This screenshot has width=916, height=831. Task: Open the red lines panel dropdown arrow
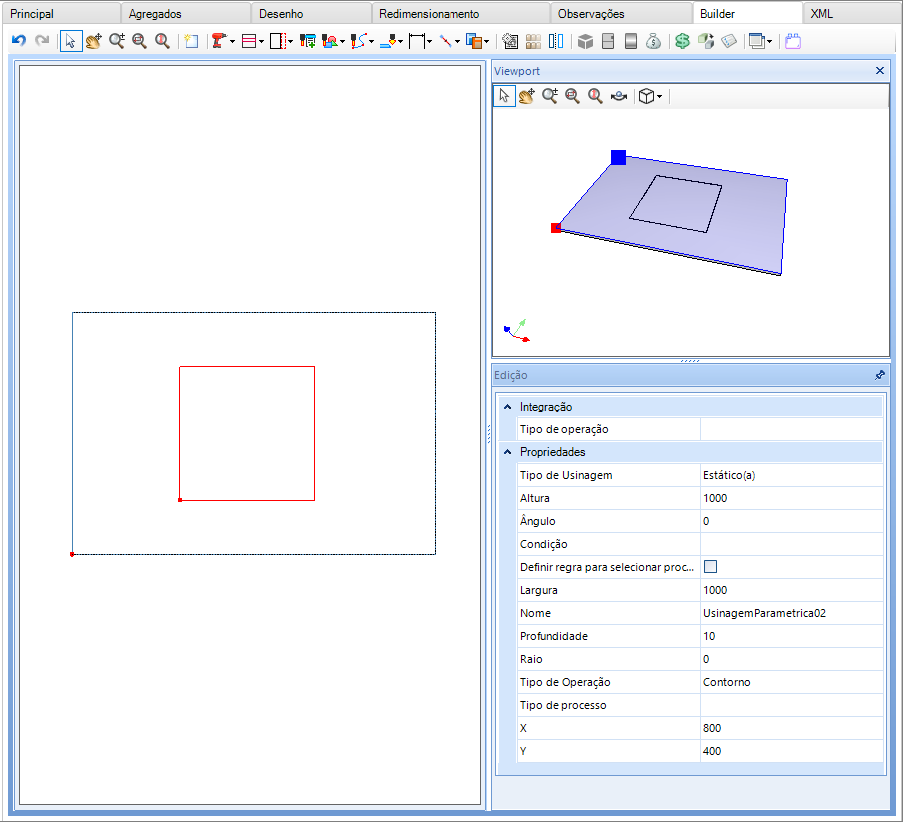point(262,42)
